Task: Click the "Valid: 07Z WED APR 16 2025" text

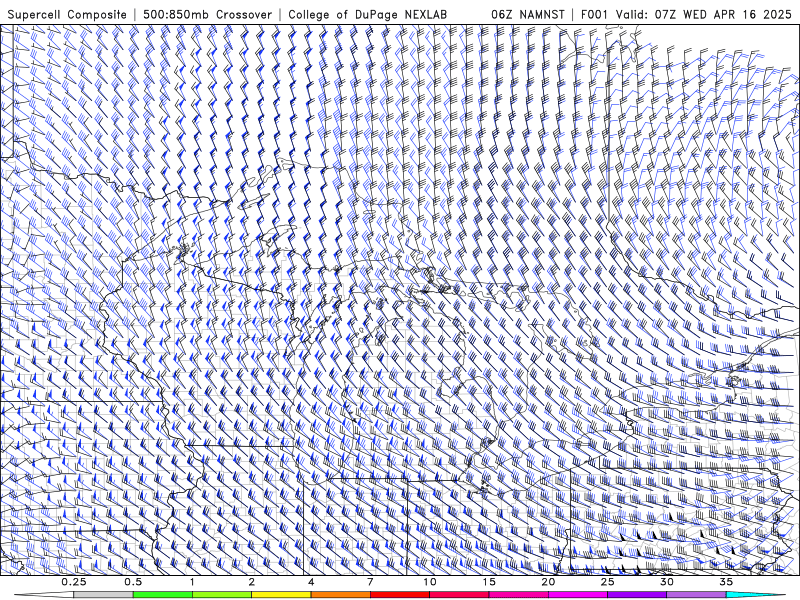Action: (x=704, y=14)
